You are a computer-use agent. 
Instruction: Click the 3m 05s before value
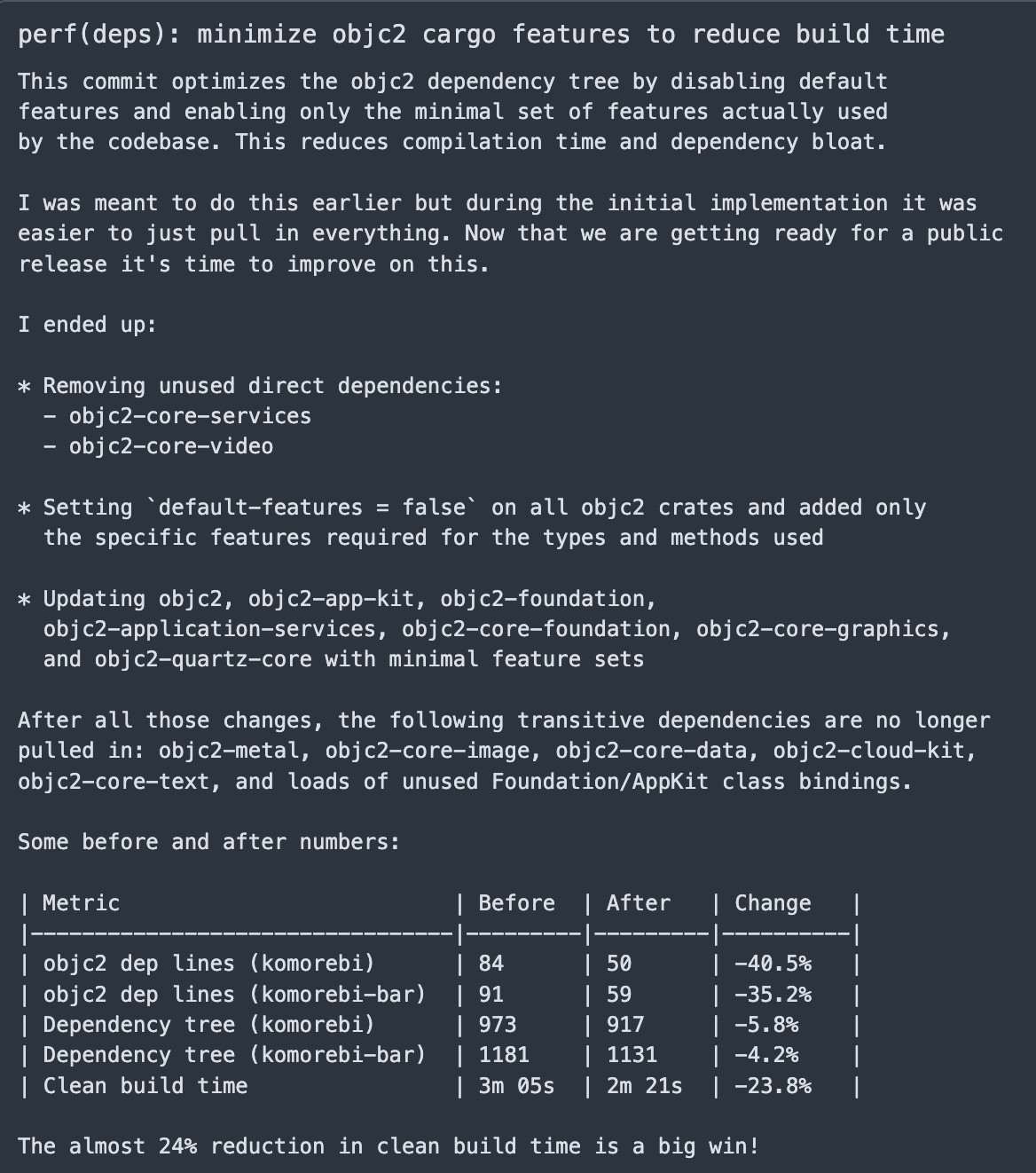(516, 1086)
